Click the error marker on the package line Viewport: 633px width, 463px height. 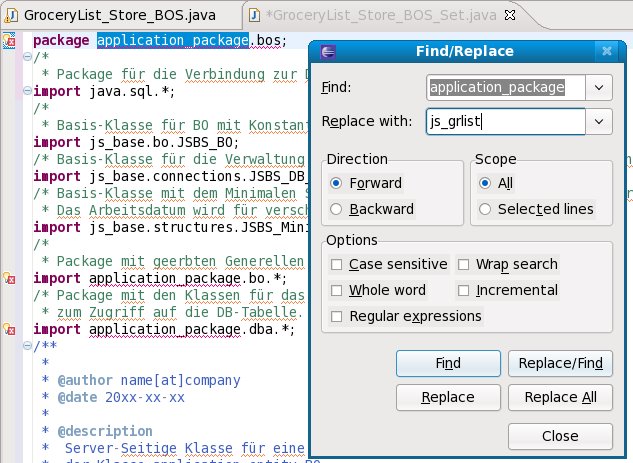point(8,41)
